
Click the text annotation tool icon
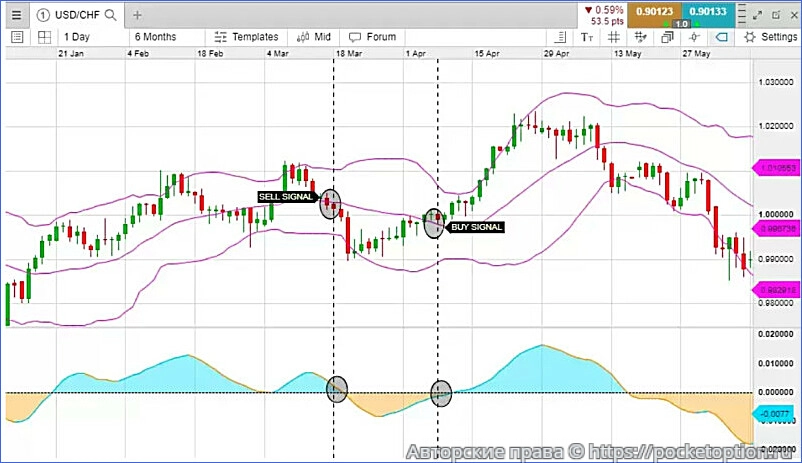coord(587,37)
